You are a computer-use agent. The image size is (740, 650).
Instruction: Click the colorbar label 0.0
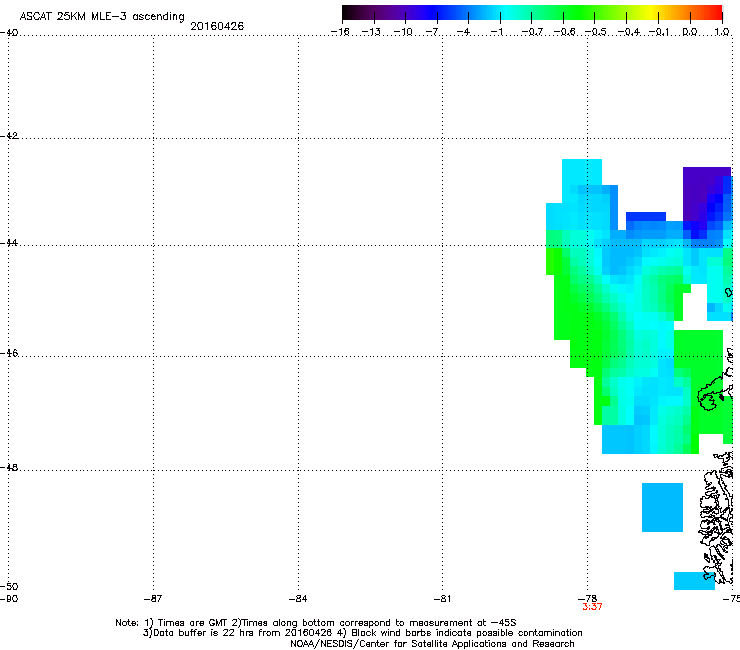tap(690, 32)
